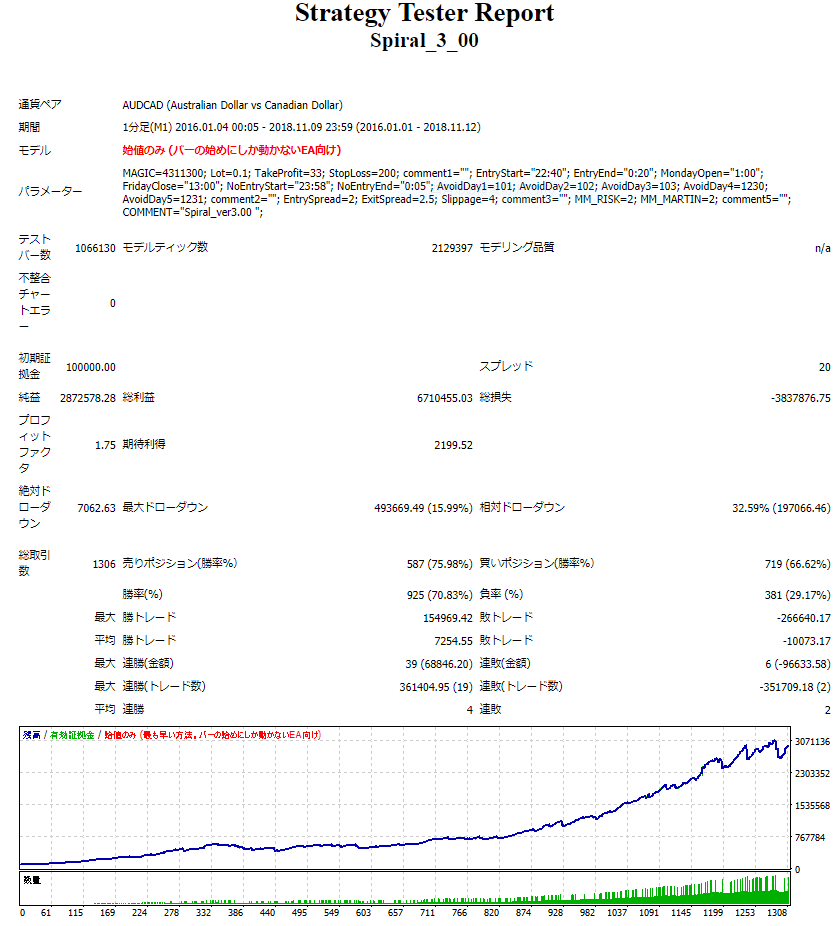Click the largest loss trade -266640.17
Screen dimensions: 839x926
point(804,618)
